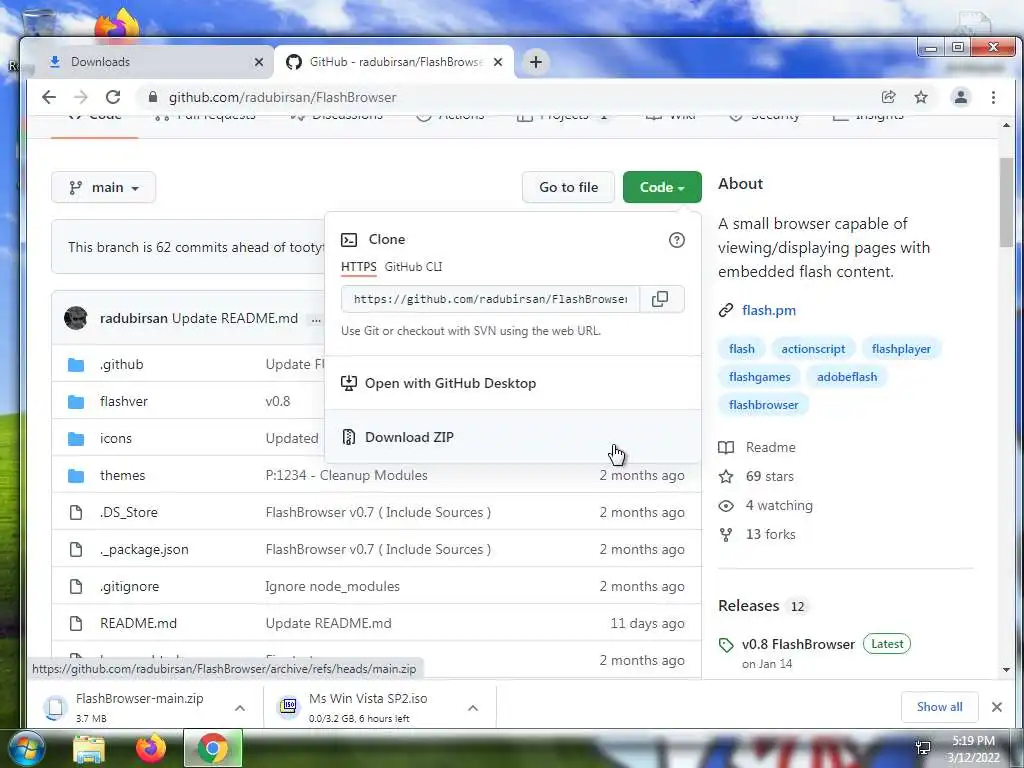This screenshot has height=768, width=1024.
Task: Click the icons folder icon
Action: [76, 438]
